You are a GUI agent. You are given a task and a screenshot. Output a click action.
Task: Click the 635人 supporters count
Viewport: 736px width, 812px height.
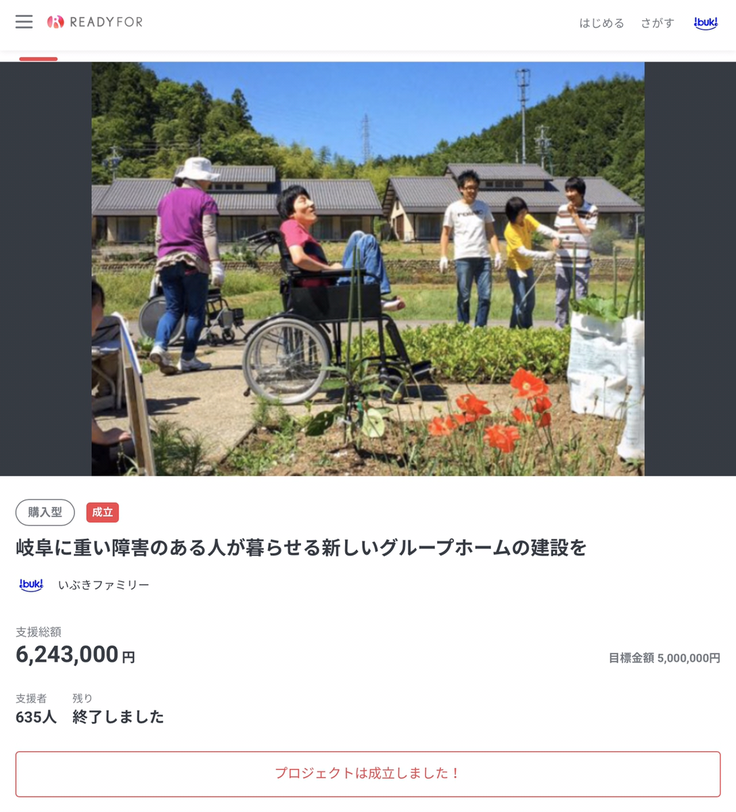tap(36, 717)
